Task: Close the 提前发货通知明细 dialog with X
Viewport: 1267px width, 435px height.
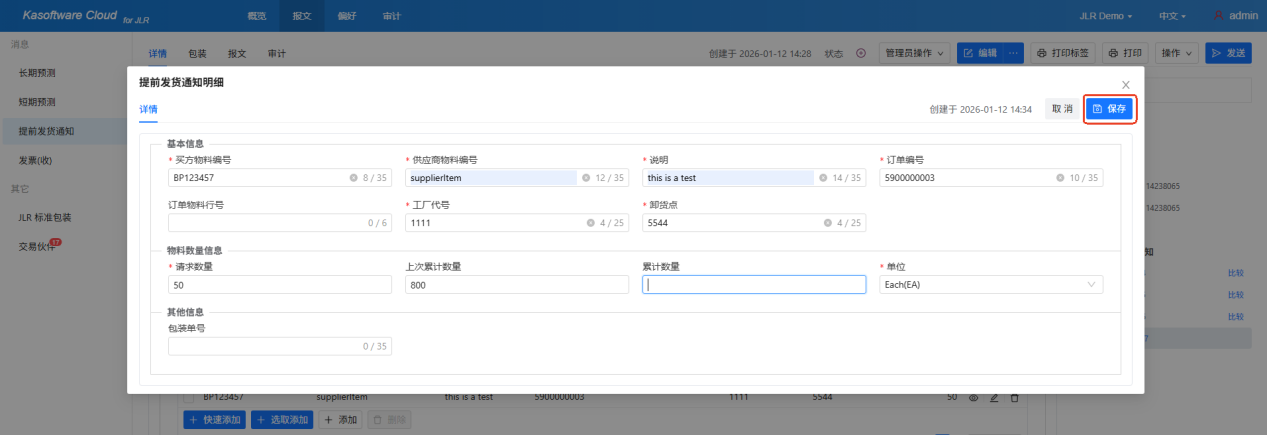Action: (x=1126, y=85)
